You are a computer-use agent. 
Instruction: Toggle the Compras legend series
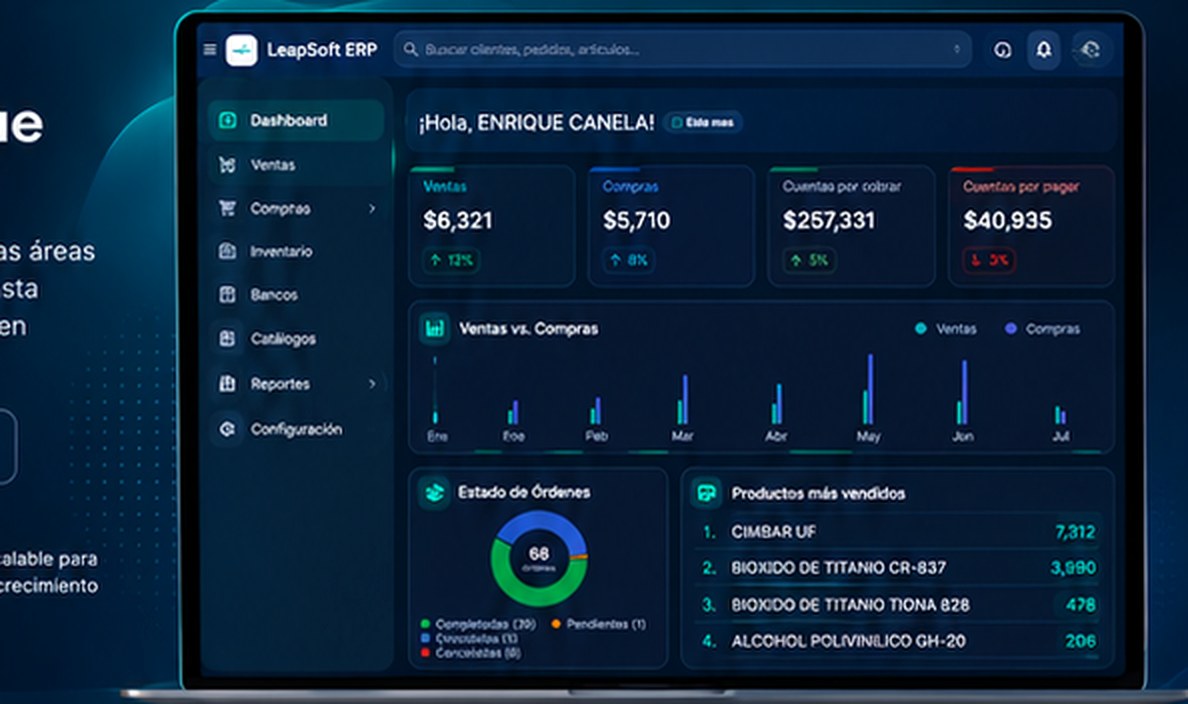(1042, 329)
